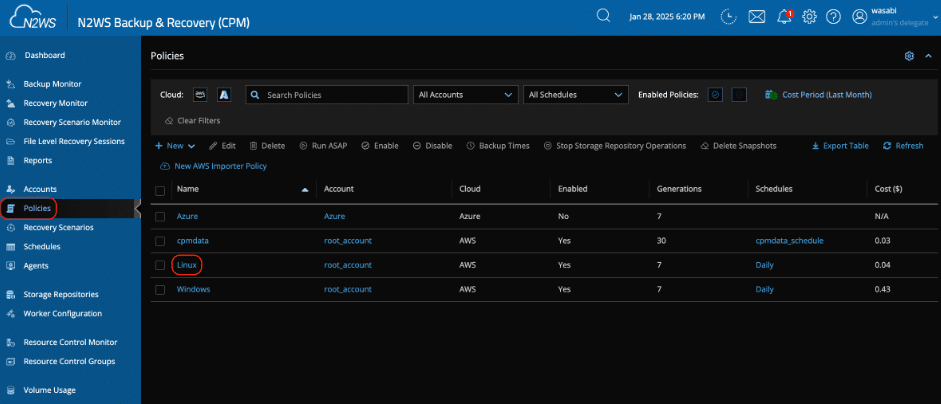Open the search magnifier in top header
Screen dimensions: 941x404
pos(603,16)
